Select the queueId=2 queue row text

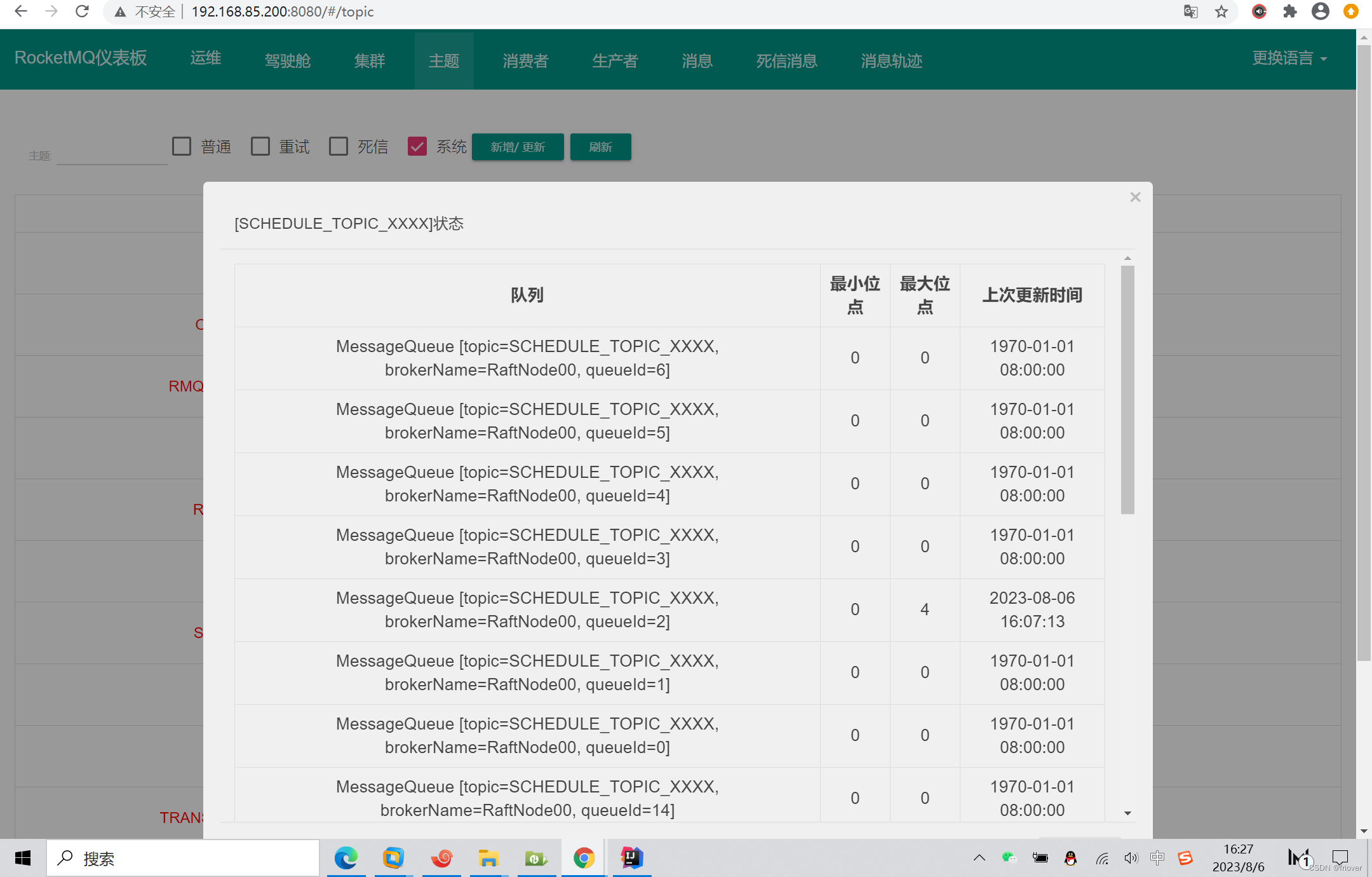click(x=527, y=609)
